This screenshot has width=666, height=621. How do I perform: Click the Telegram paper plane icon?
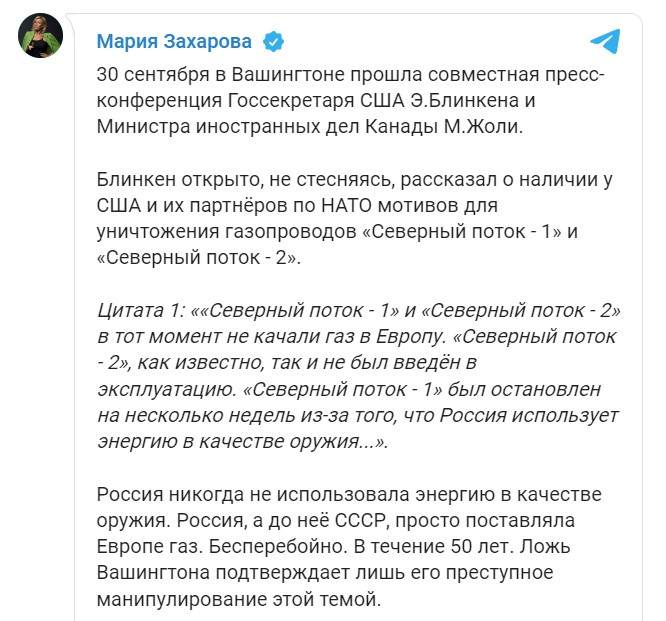pyautogui.click(x=605, y=41)
